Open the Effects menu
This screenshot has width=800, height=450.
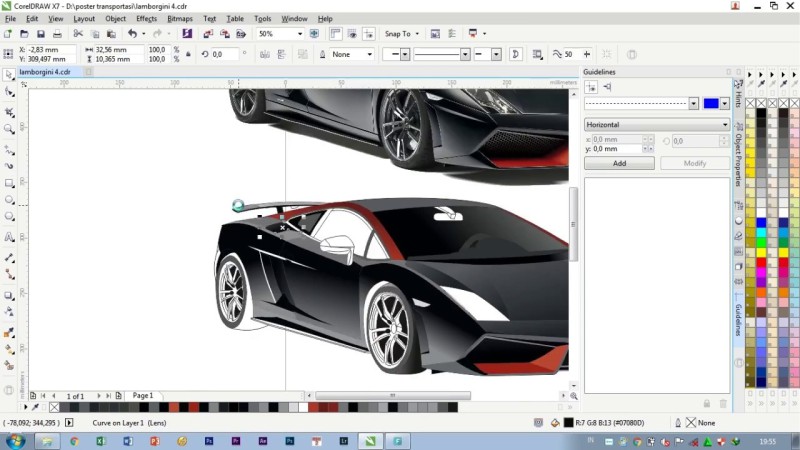[146, 19]
